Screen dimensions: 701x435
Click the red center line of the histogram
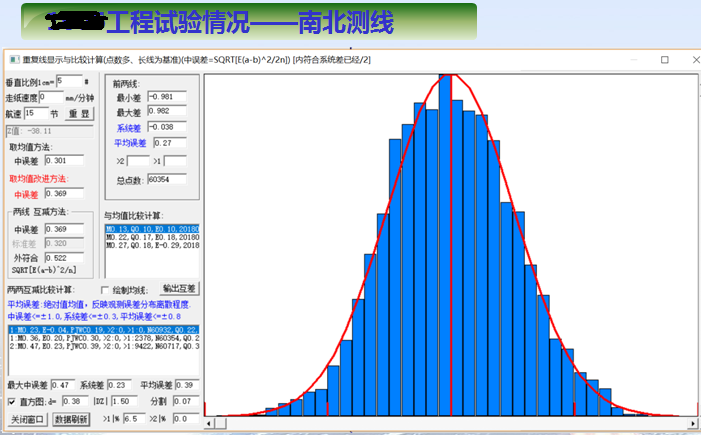click(451, 246)
